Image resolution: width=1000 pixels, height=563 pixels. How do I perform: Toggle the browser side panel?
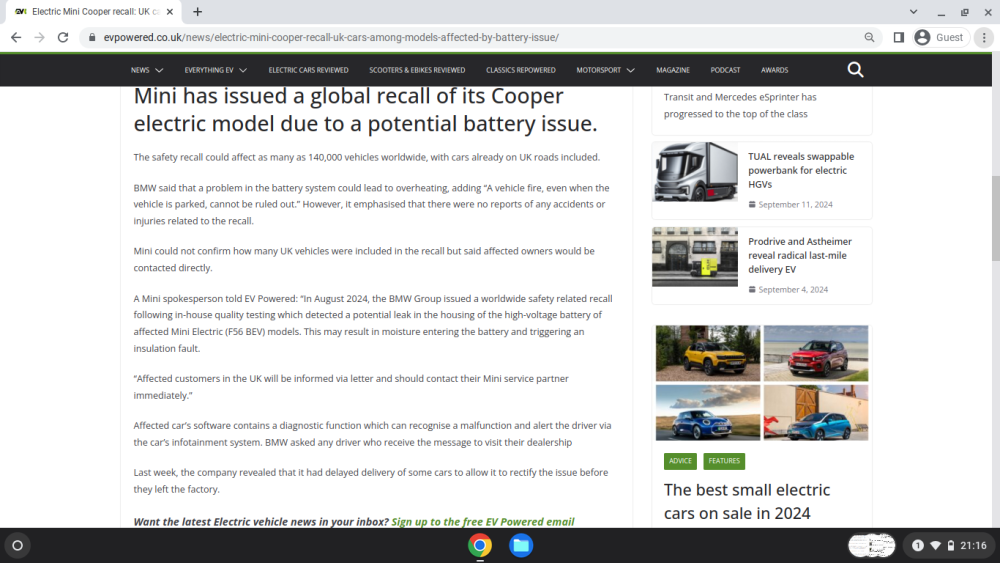tap(899, 38)
